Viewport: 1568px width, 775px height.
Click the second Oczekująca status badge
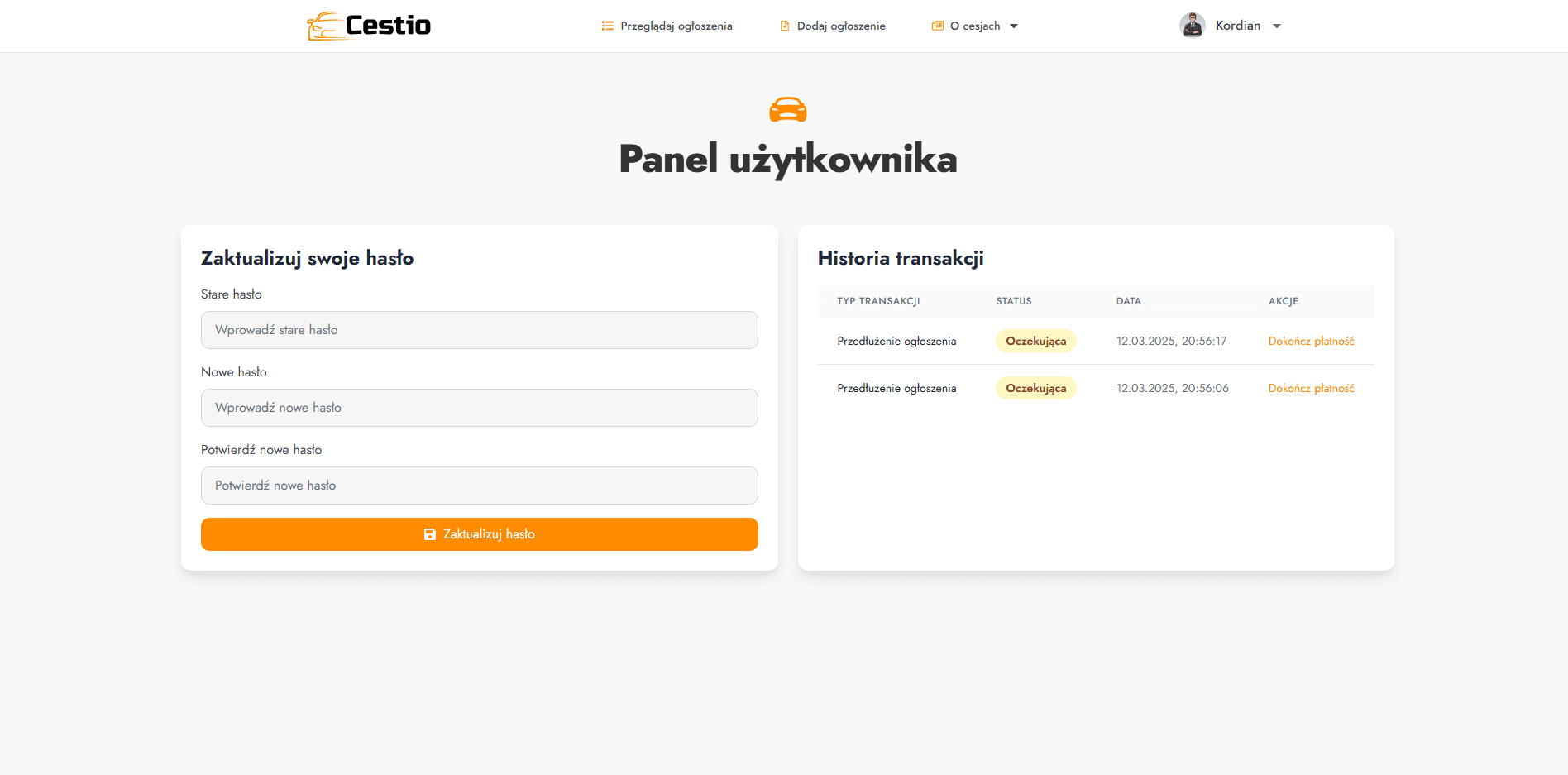pos(1035,388)
